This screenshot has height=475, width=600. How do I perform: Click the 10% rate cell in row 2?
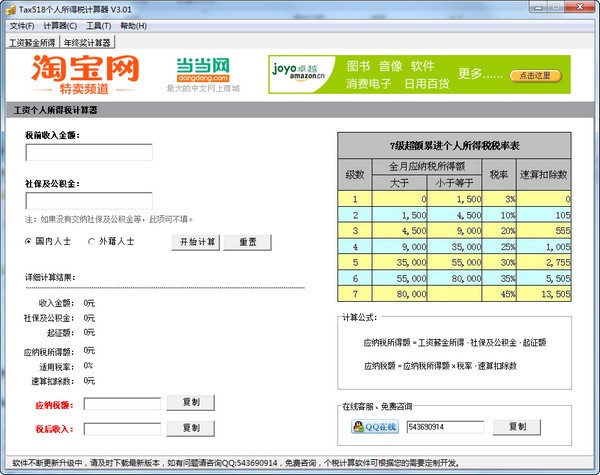coord(499,215)
